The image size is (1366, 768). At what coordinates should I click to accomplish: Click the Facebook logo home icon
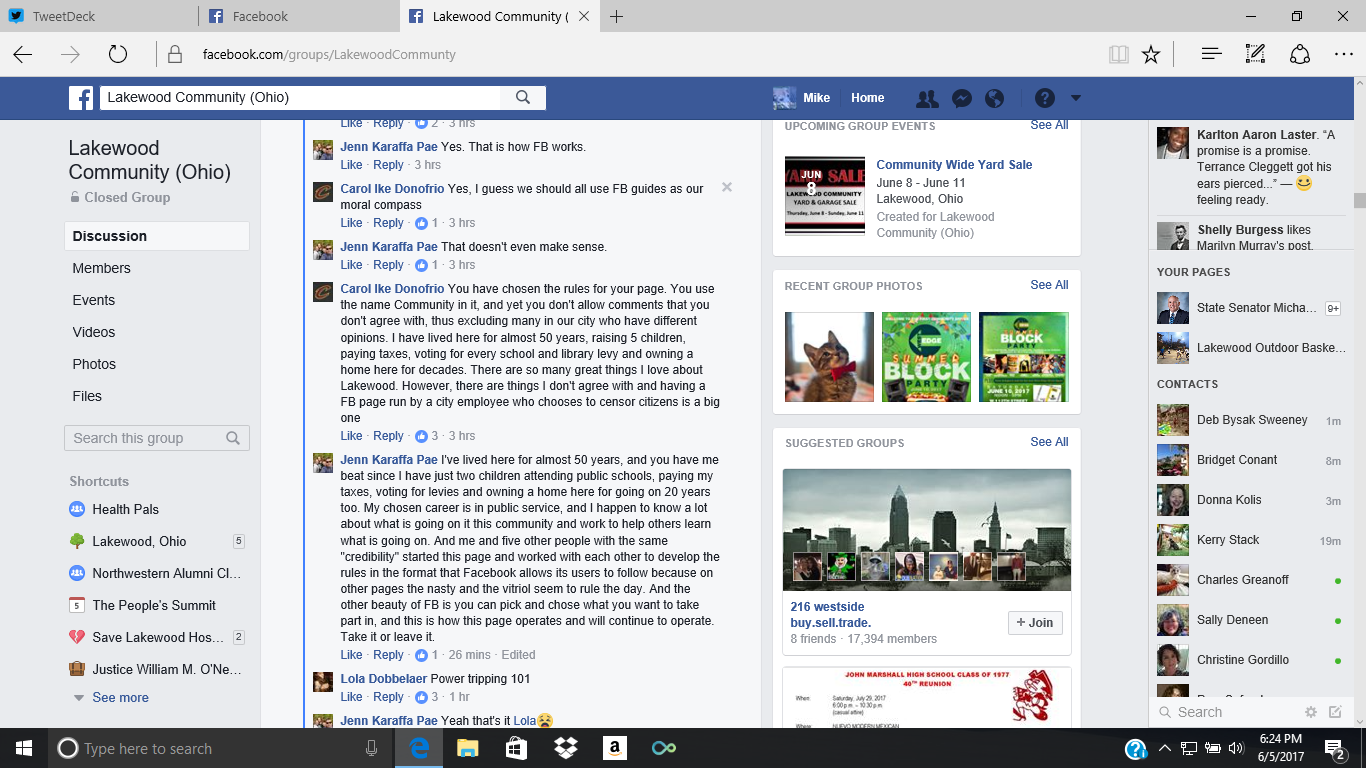(x=81, y=98)
